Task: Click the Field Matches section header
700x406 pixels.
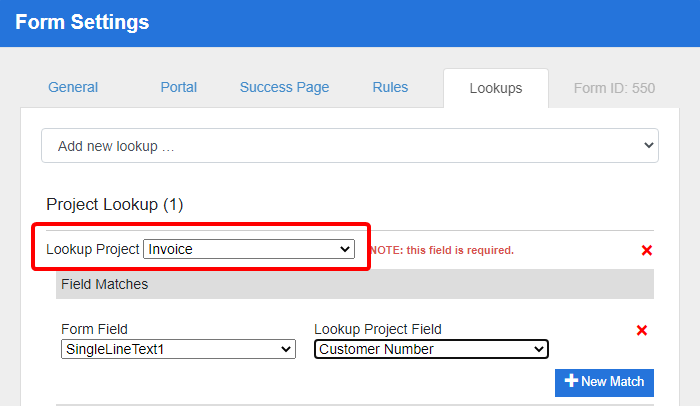Action: point(104,284)
